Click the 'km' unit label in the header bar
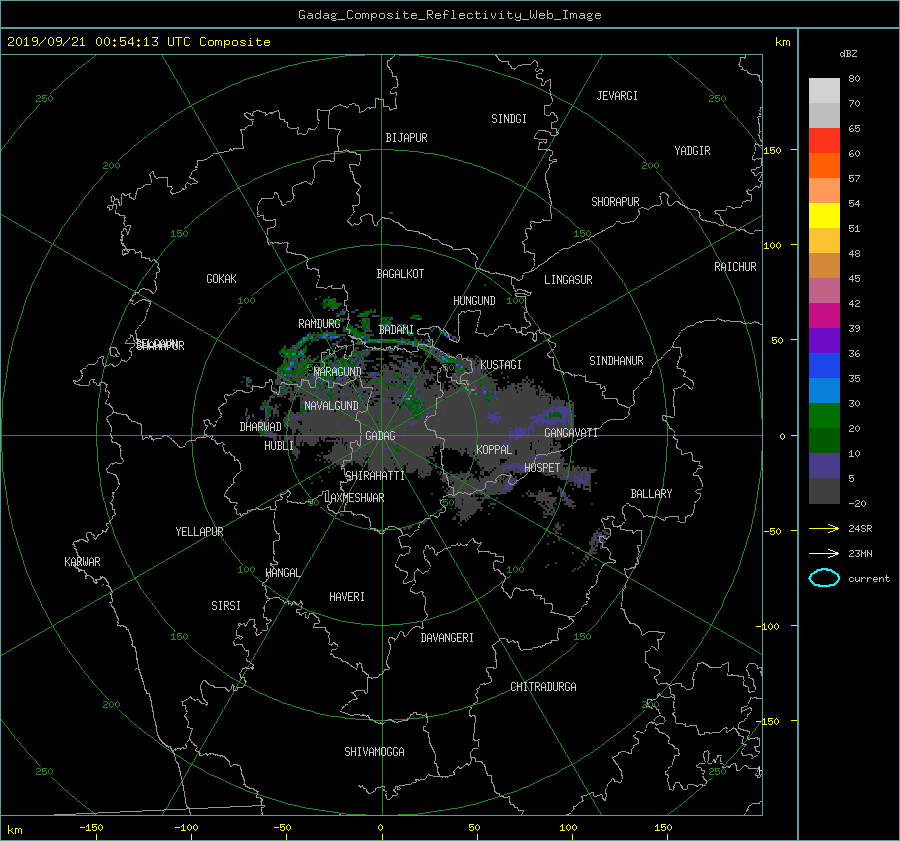The width and height of the screenshot is (900, 841). pyautogui.click(x=782, y=42)
